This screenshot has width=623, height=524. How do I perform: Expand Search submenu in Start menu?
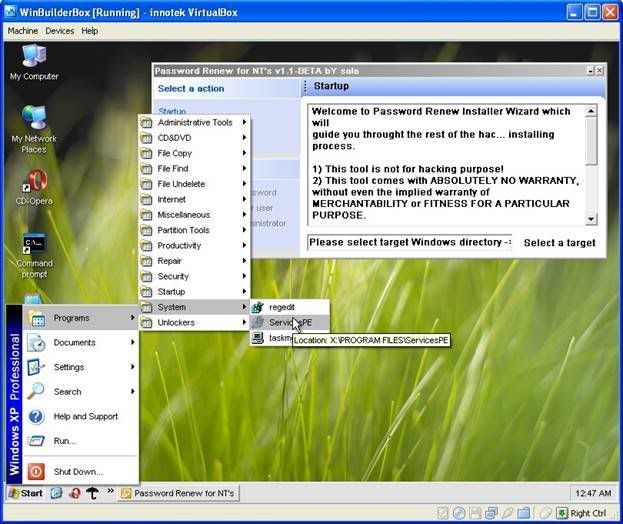pyautogui.click(x=81, y=391)
